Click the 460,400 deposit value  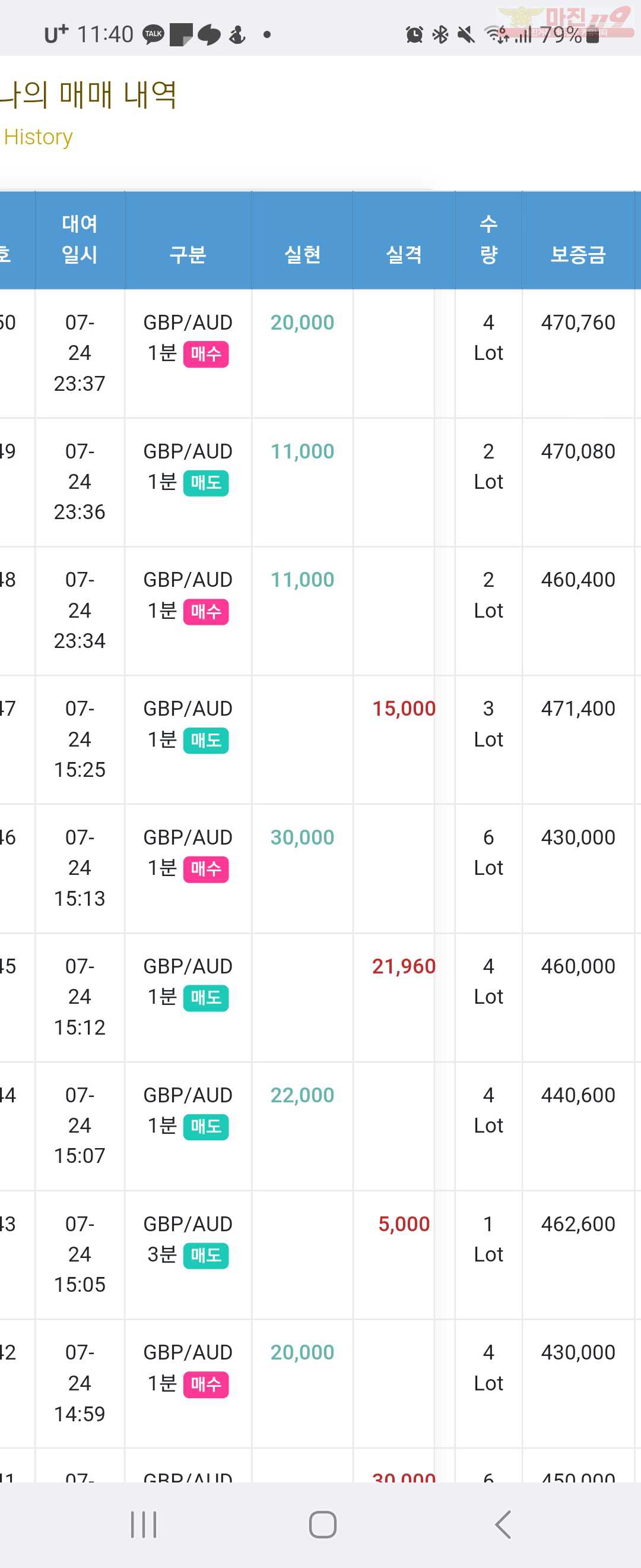tap(577, 580)
